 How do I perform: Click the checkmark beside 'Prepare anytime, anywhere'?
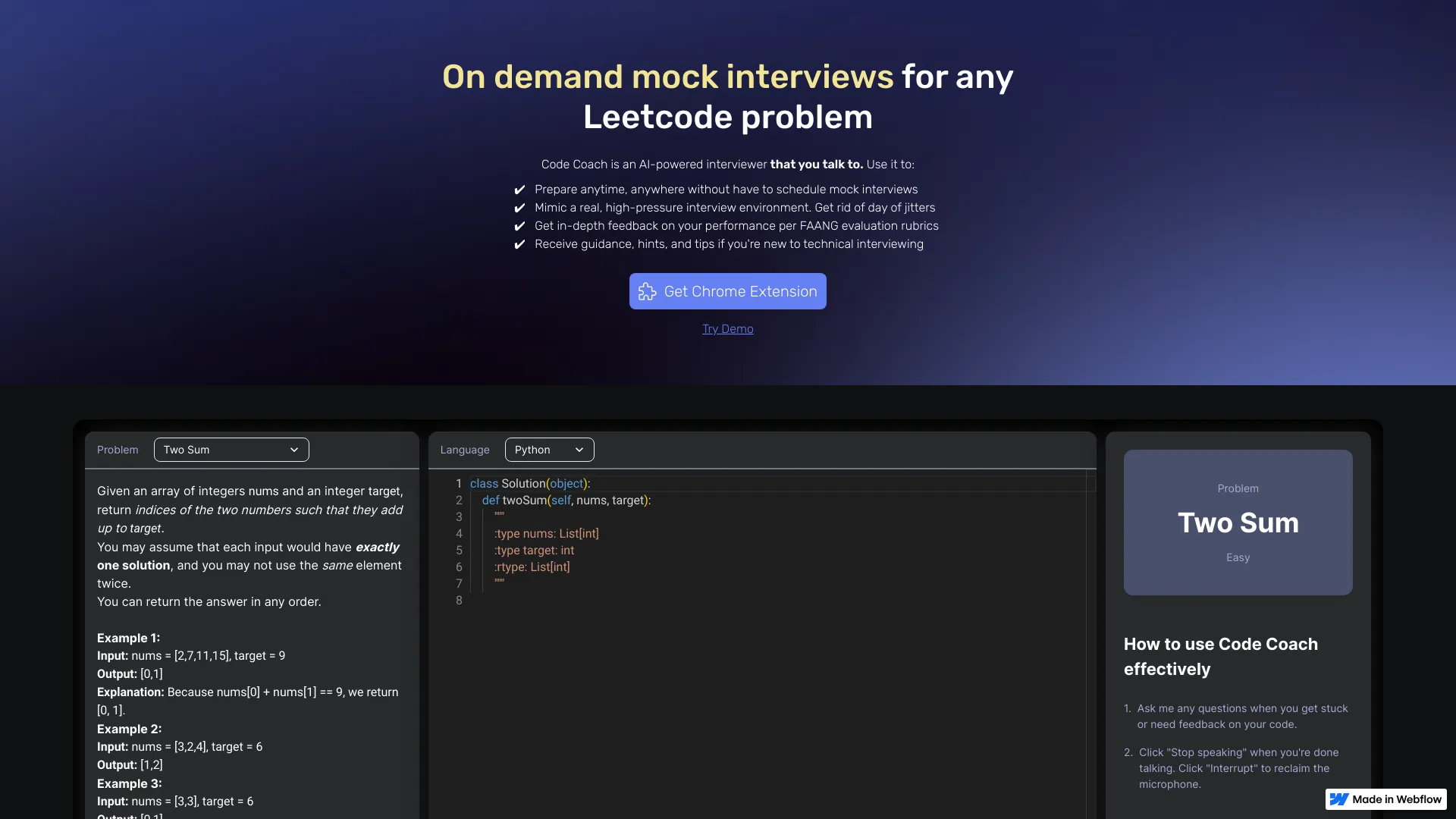pyautogui.click(x=520, y=190)
